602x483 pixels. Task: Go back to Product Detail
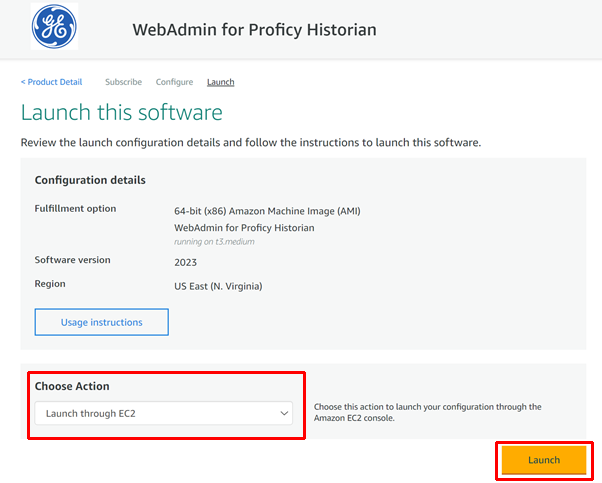51,82
